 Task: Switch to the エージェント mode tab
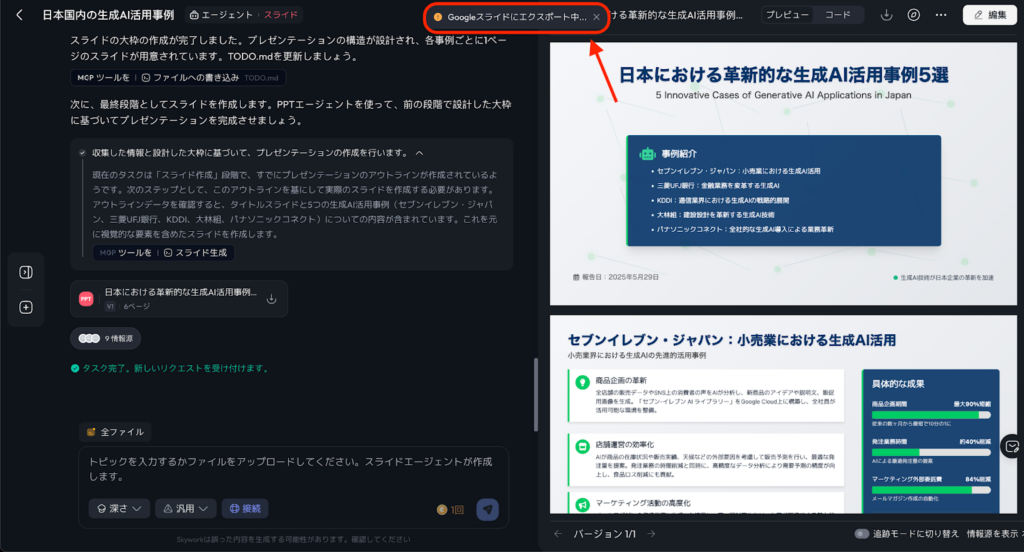point(221,14)
